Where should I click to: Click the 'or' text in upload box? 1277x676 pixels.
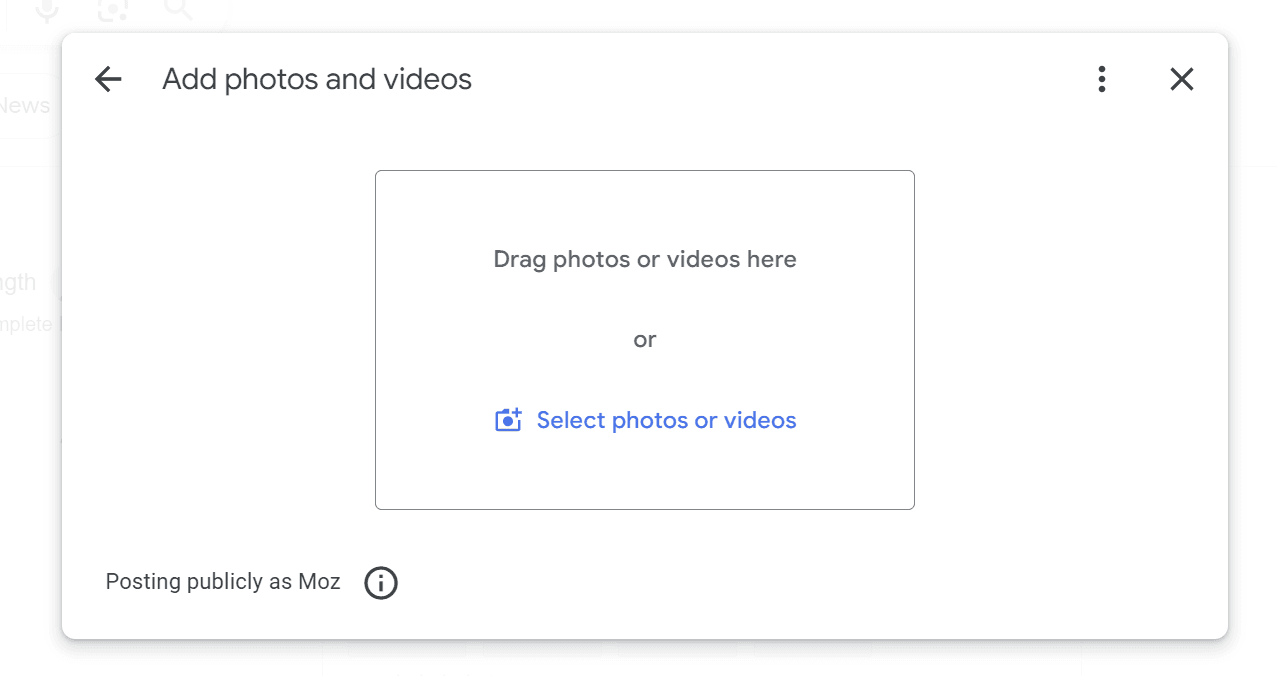click(645, 340)
